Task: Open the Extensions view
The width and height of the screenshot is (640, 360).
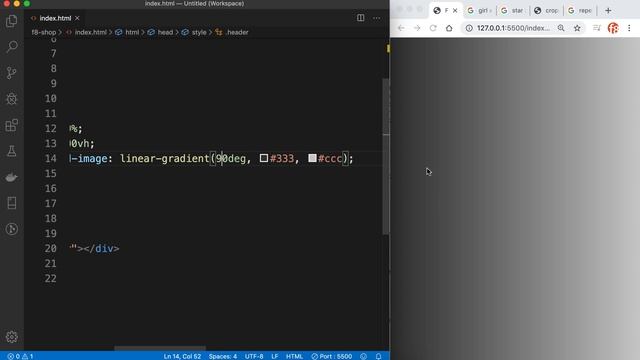Action: pos(12,125)
